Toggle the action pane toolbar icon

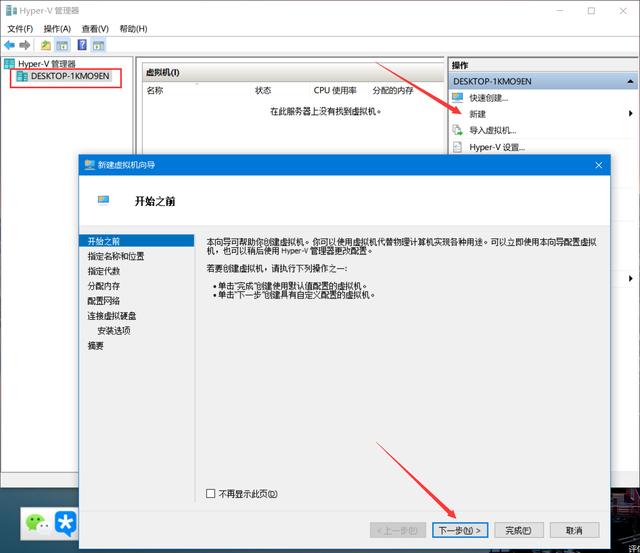coord(98,45)
